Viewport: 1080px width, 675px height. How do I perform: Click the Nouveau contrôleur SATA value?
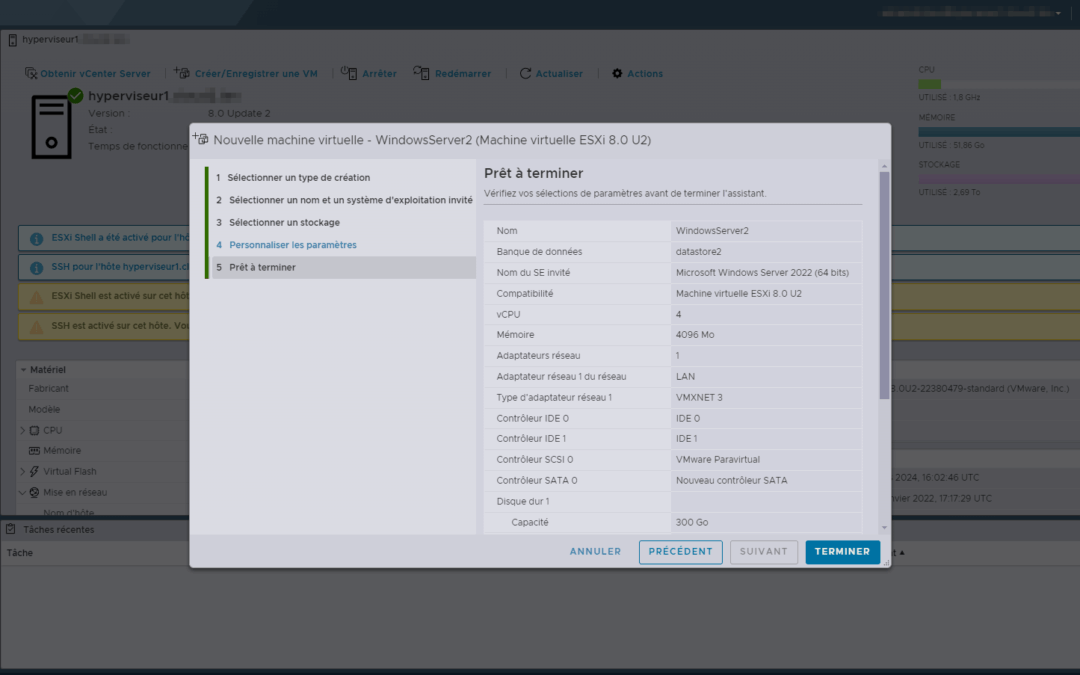[x=731, y=480]
